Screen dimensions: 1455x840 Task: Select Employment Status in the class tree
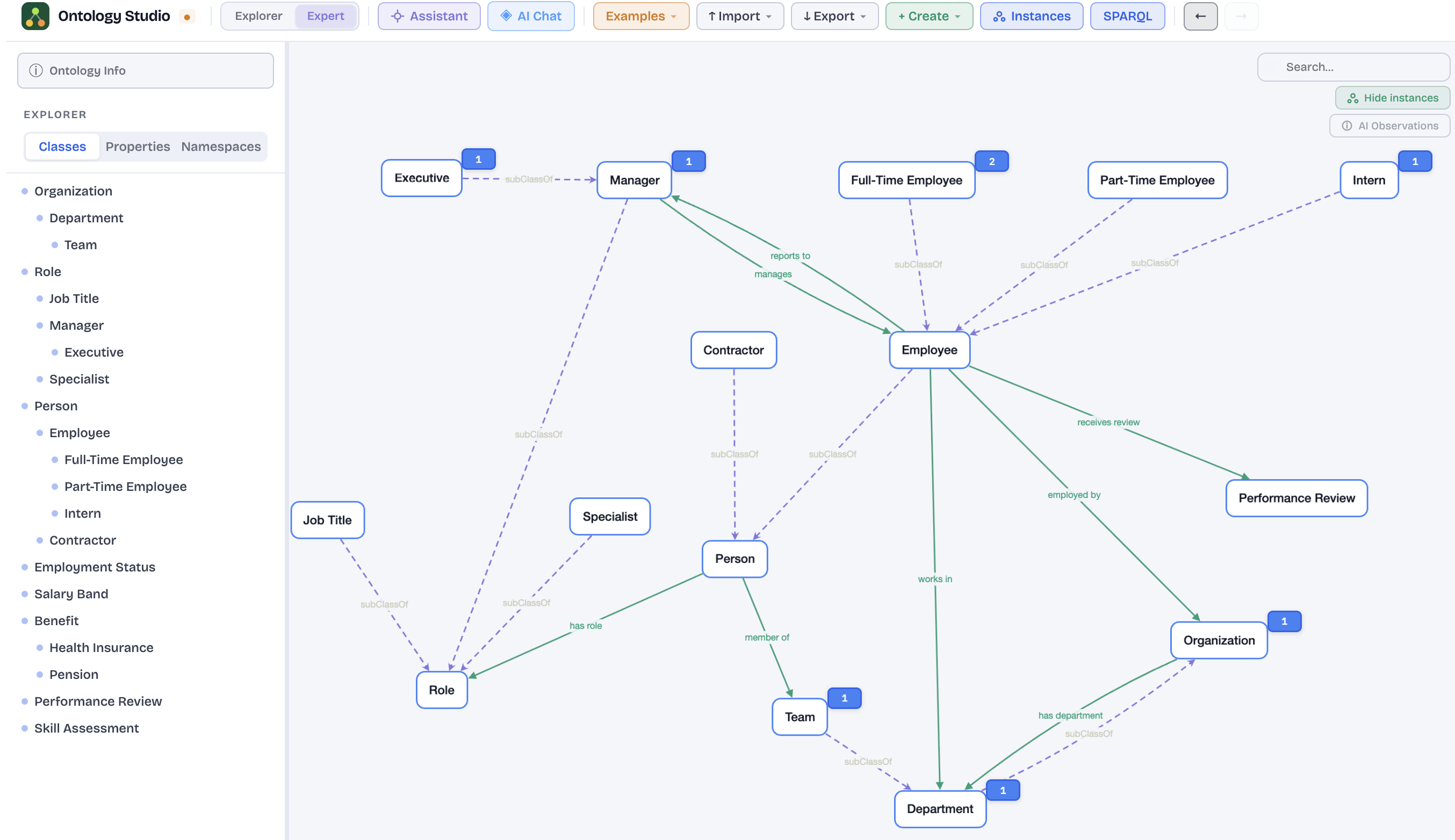click(95, 567)
